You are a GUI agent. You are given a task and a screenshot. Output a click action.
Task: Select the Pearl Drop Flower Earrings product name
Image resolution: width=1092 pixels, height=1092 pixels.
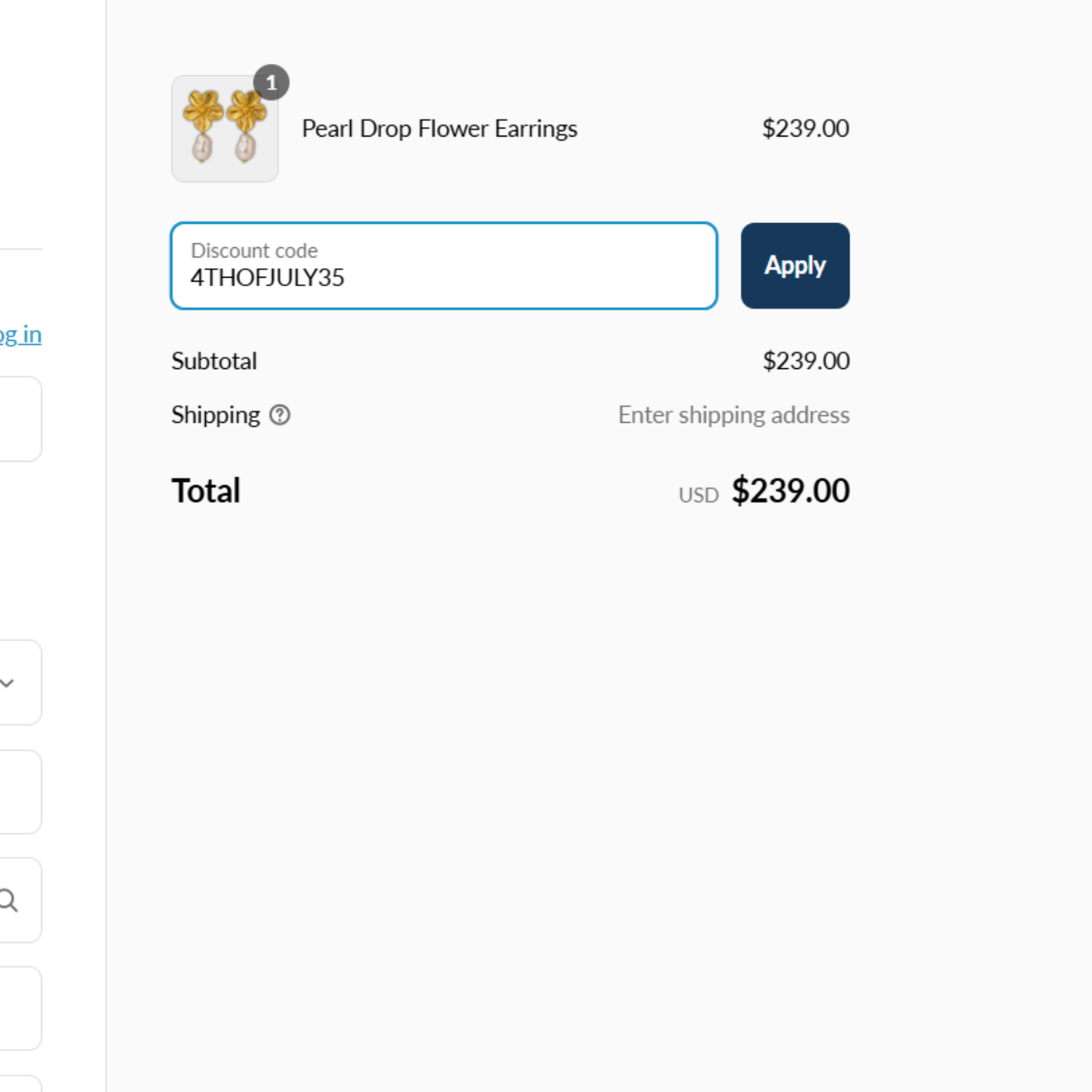click(x=439, y=129)
